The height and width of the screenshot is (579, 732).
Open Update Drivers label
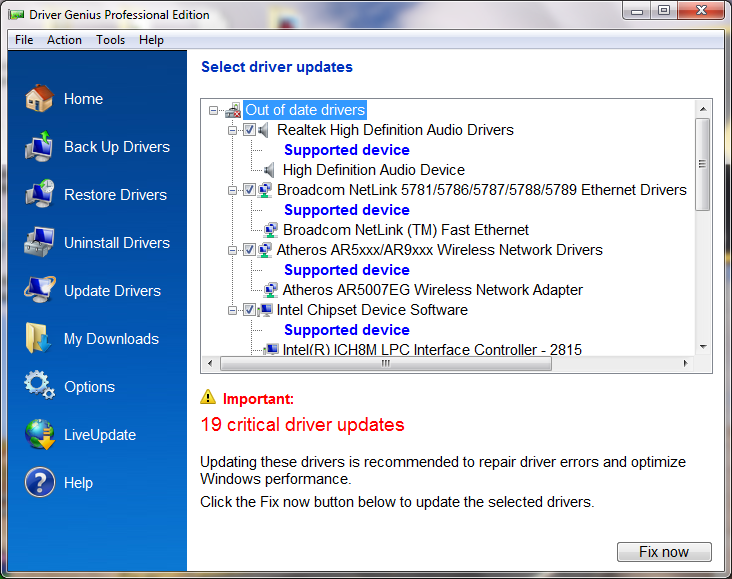click(x=112, y=291)
